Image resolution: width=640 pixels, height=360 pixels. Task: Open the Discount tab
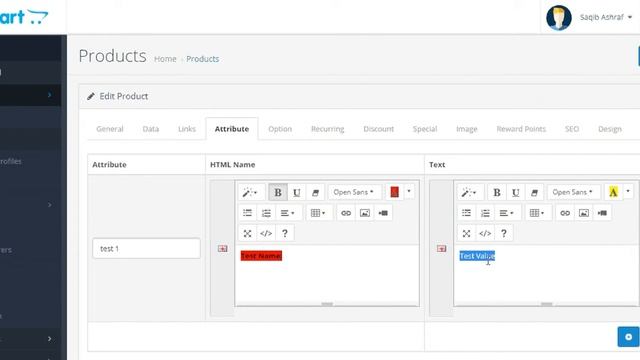(x=379, y=129)
